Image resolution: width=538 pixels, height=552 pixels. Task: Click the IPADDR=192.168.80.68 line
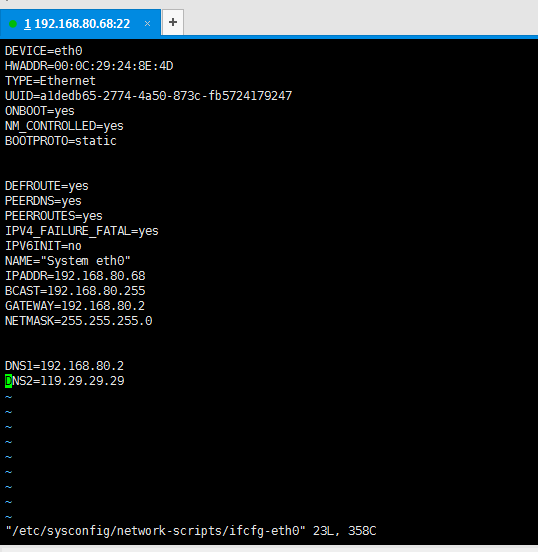[x=75, y=276]
